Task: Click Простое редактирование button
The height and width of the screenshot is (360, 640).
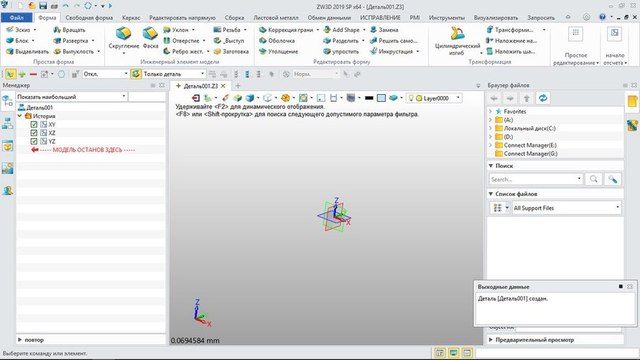Action: [576, 46]
